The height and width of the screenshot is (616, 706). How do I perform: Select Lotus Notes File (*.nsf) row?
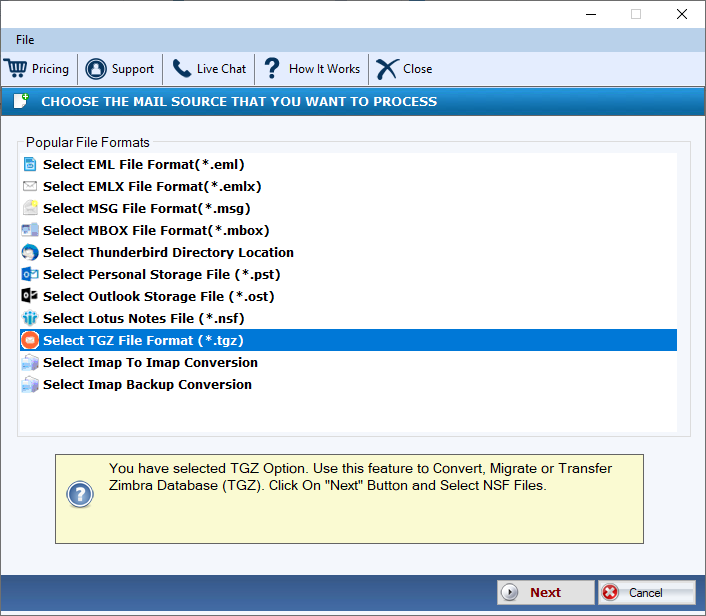click(348, 319)
